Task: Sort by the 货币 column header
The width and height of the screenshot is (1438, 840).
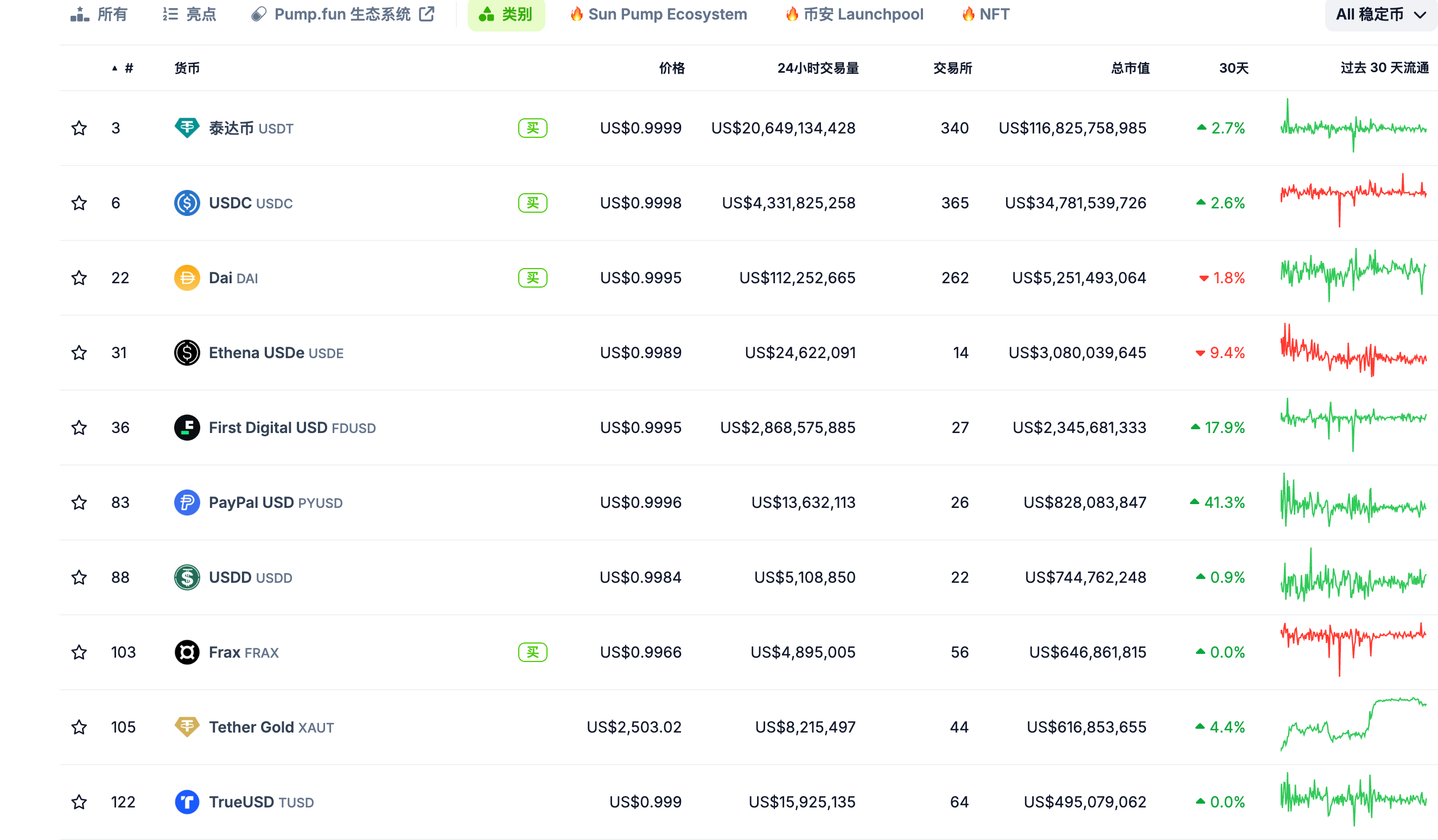Action: pos(187,68)
